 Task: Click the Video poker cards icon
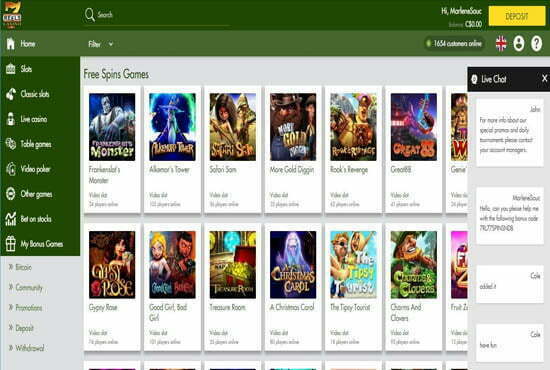click(11, 169)
